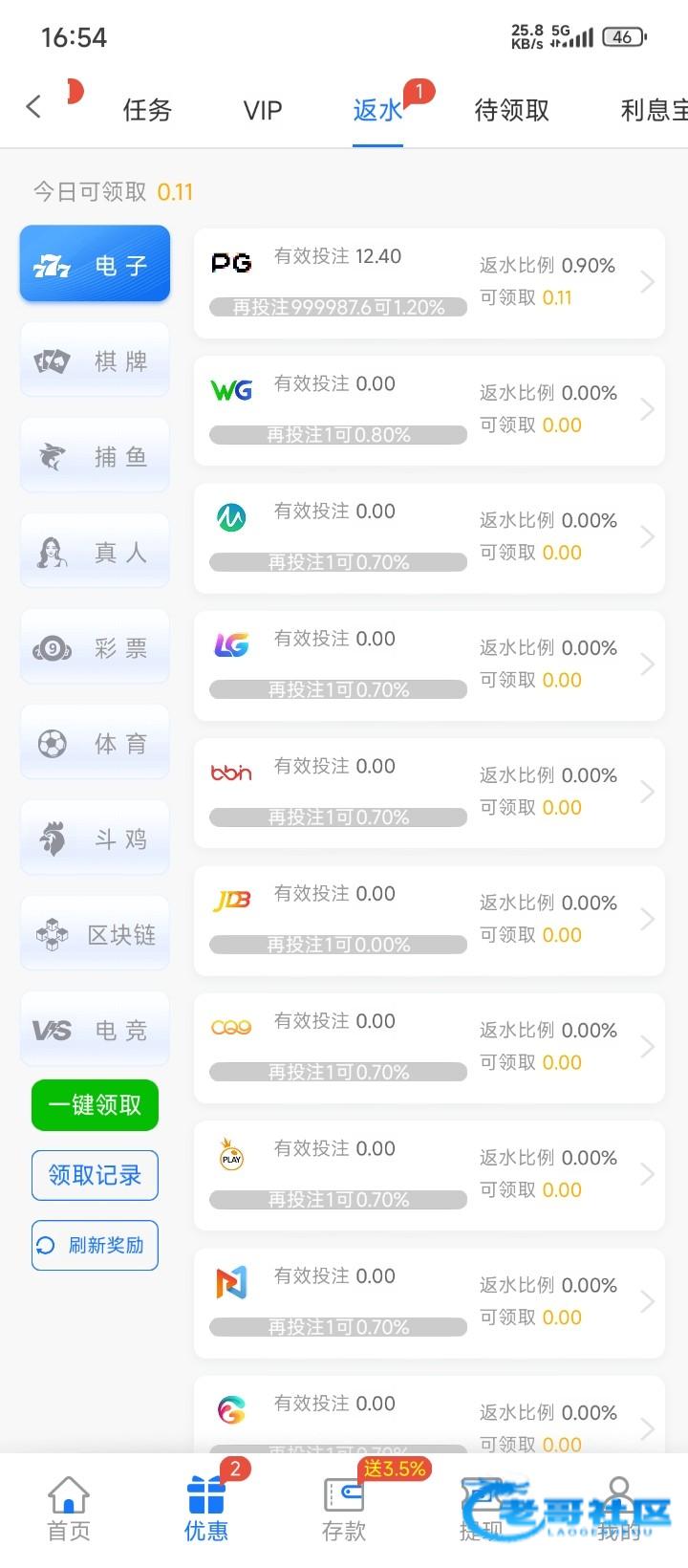This screenshot has height=1568, width=688.
Task: Switch to the 任务 tab
Action: tap(147, 110)
